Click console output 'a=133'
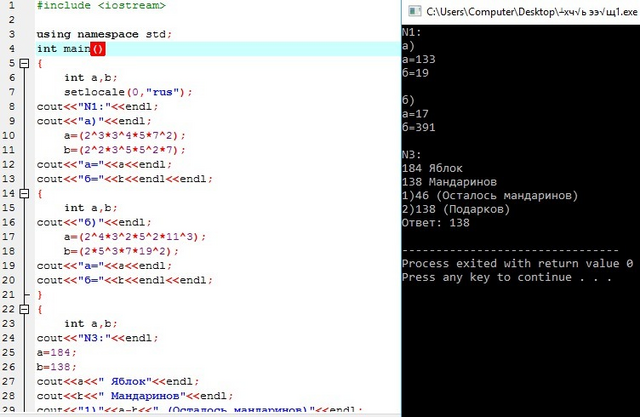 pos(418,60)
